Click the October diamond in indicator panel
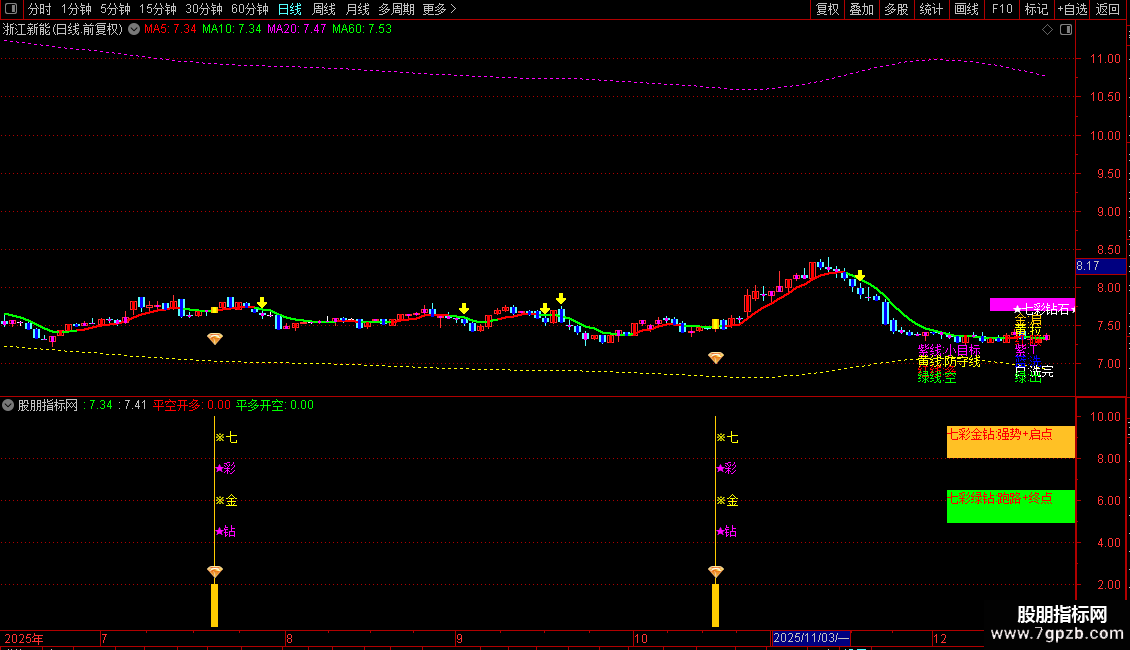Image resolution: width=1130 pixels, height=650 pixels. tap(716, 571)
